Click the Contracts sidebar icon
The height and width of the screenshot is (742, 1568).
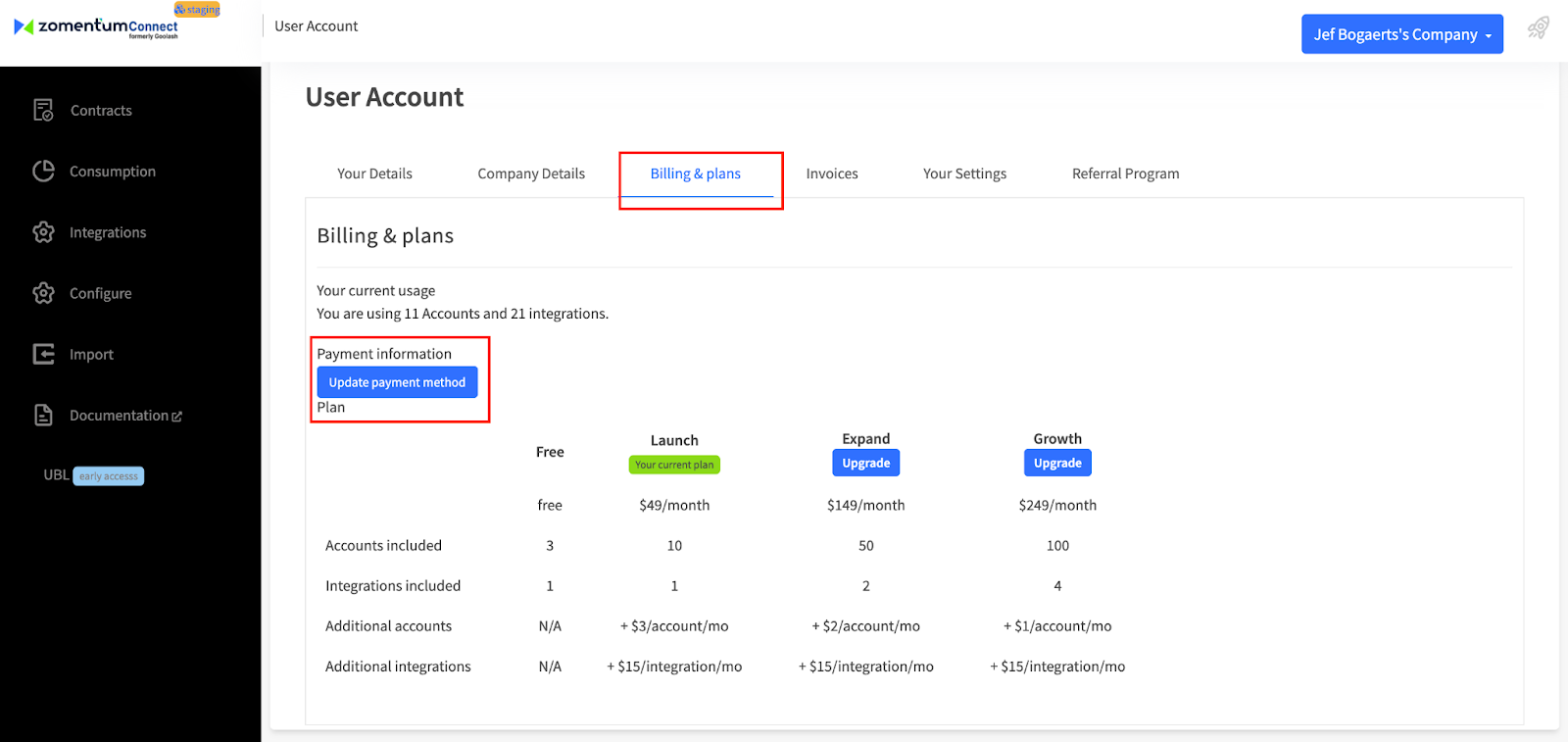[x=43, y=110]
